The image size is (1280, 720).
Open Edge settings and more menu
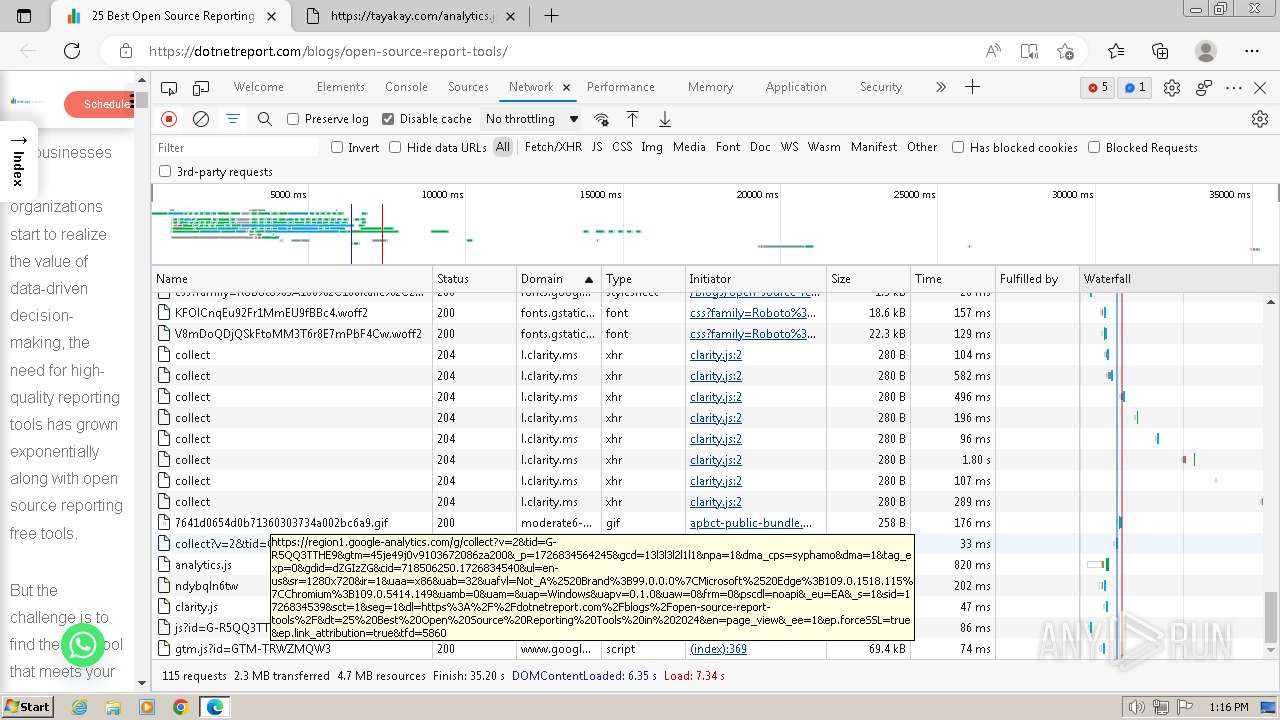coord(1252,51)
